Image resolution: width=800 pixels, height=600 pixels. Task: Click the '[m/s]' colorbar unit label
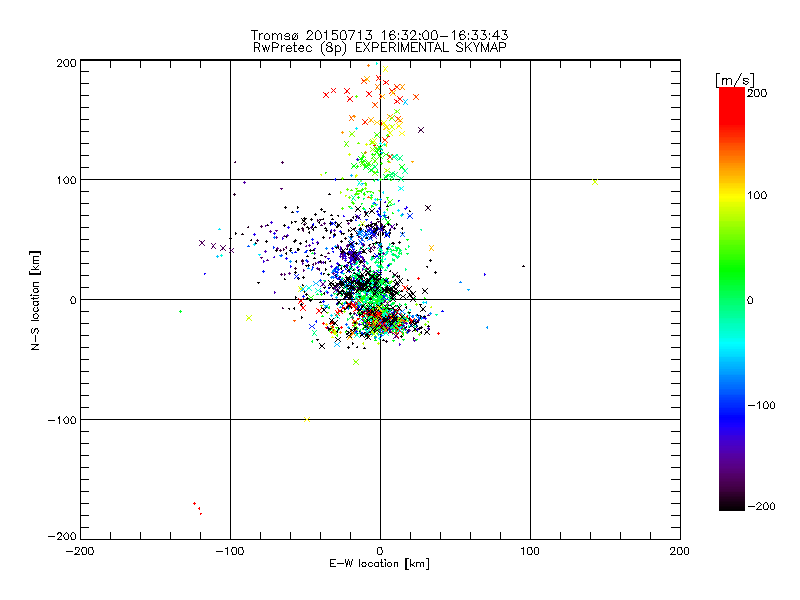[735, 80]
